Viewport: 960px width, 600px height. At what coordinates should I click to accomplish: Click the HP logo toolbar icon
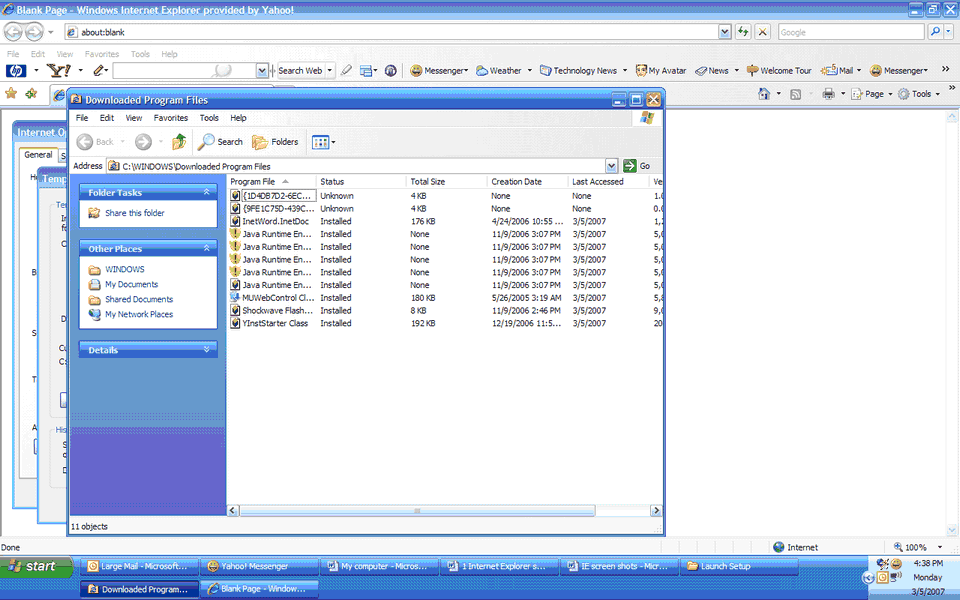coord(16,70)
